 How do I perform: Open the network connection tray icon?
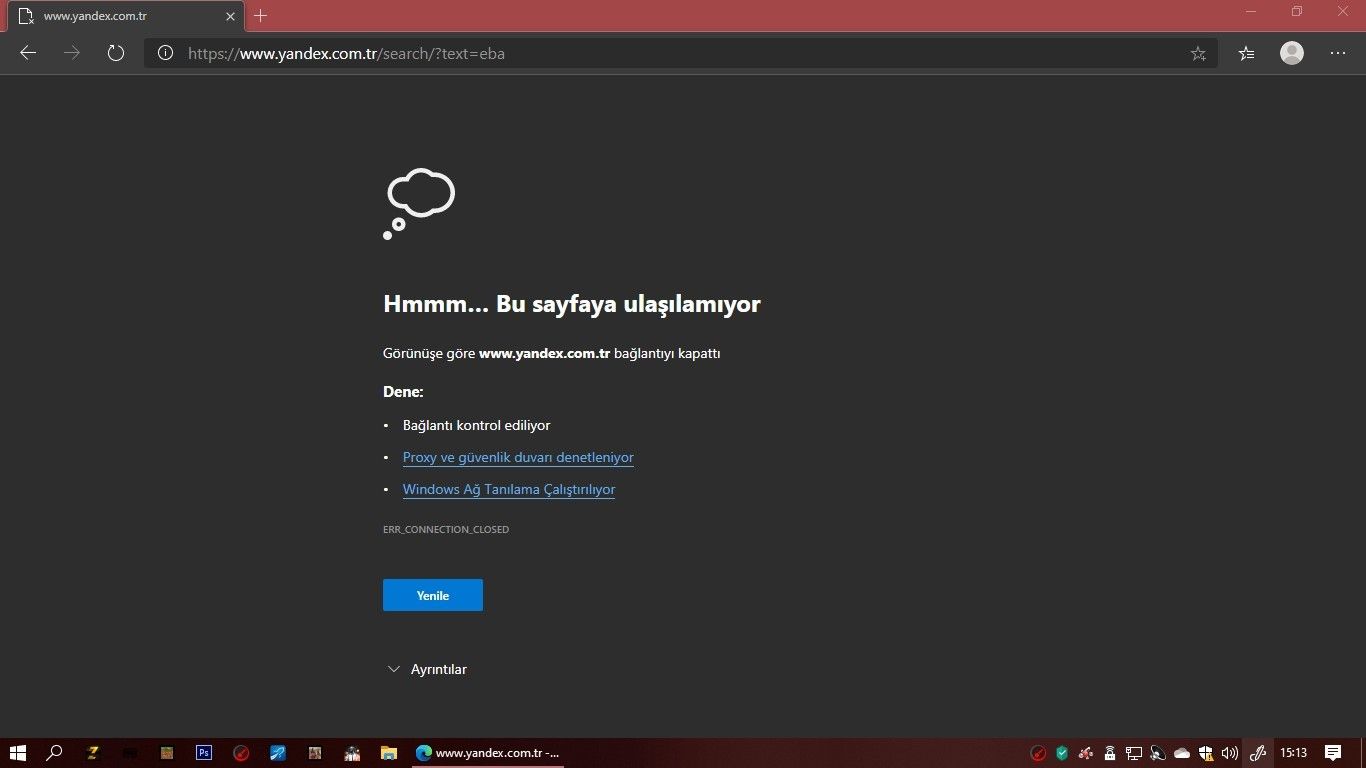click(x=1134, y=753)
